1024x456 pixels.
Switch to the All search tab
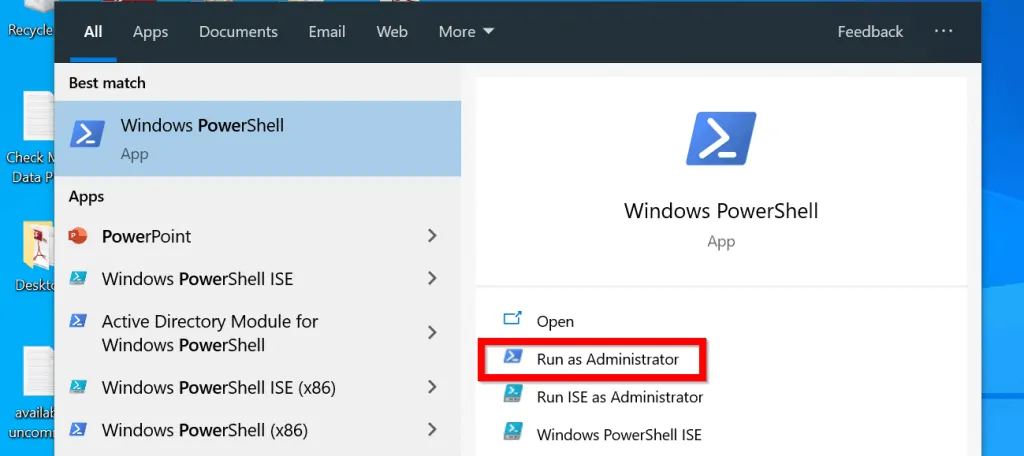pos(93,31)
